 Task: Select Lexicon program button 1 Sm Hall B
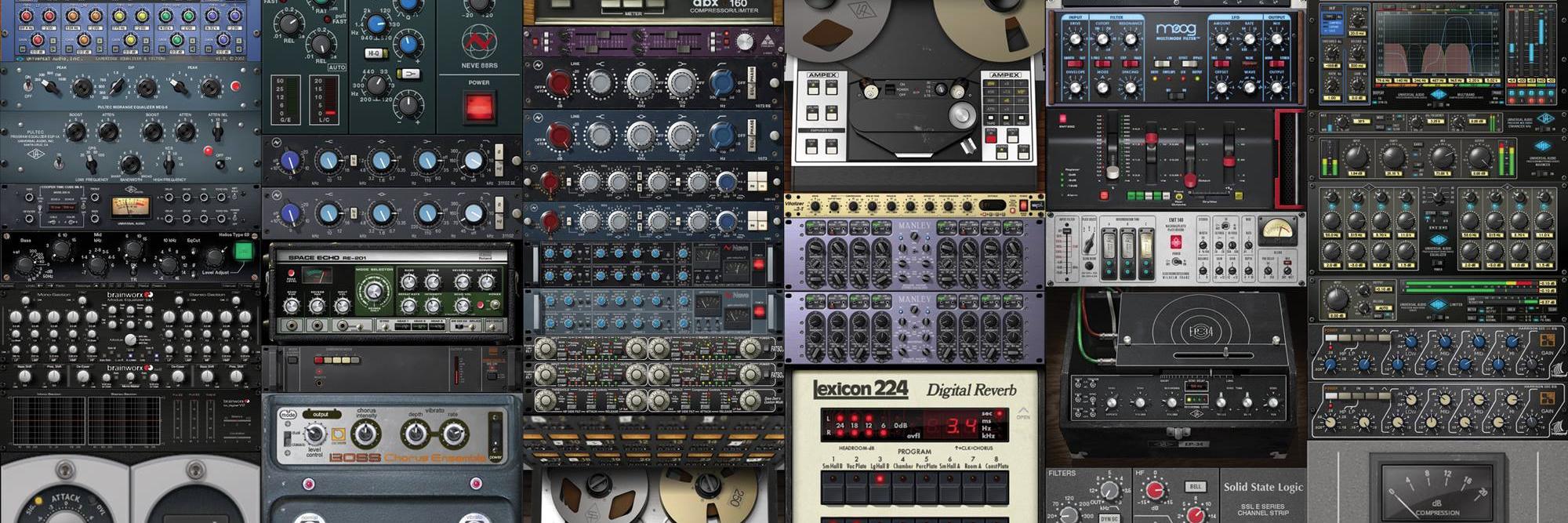point(833,488)
